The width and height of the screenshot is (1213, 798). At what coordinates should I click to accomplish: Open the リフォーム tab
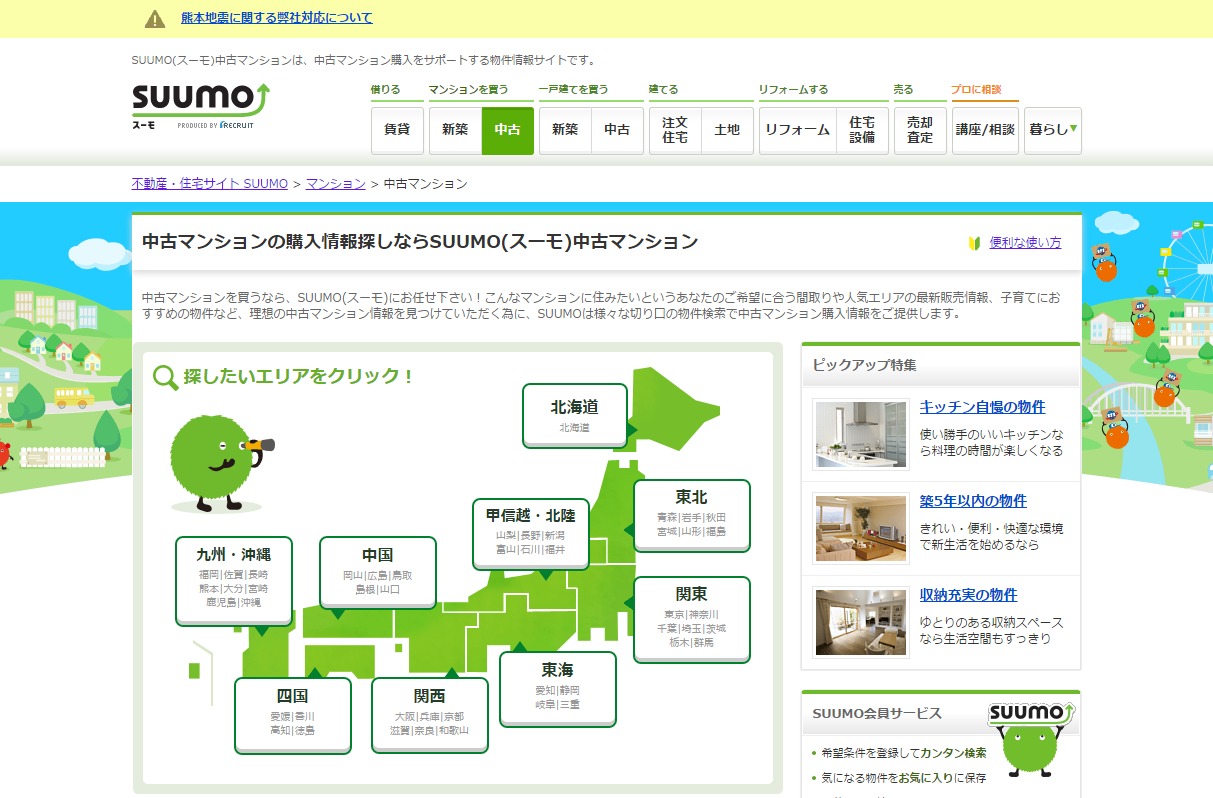797,131
